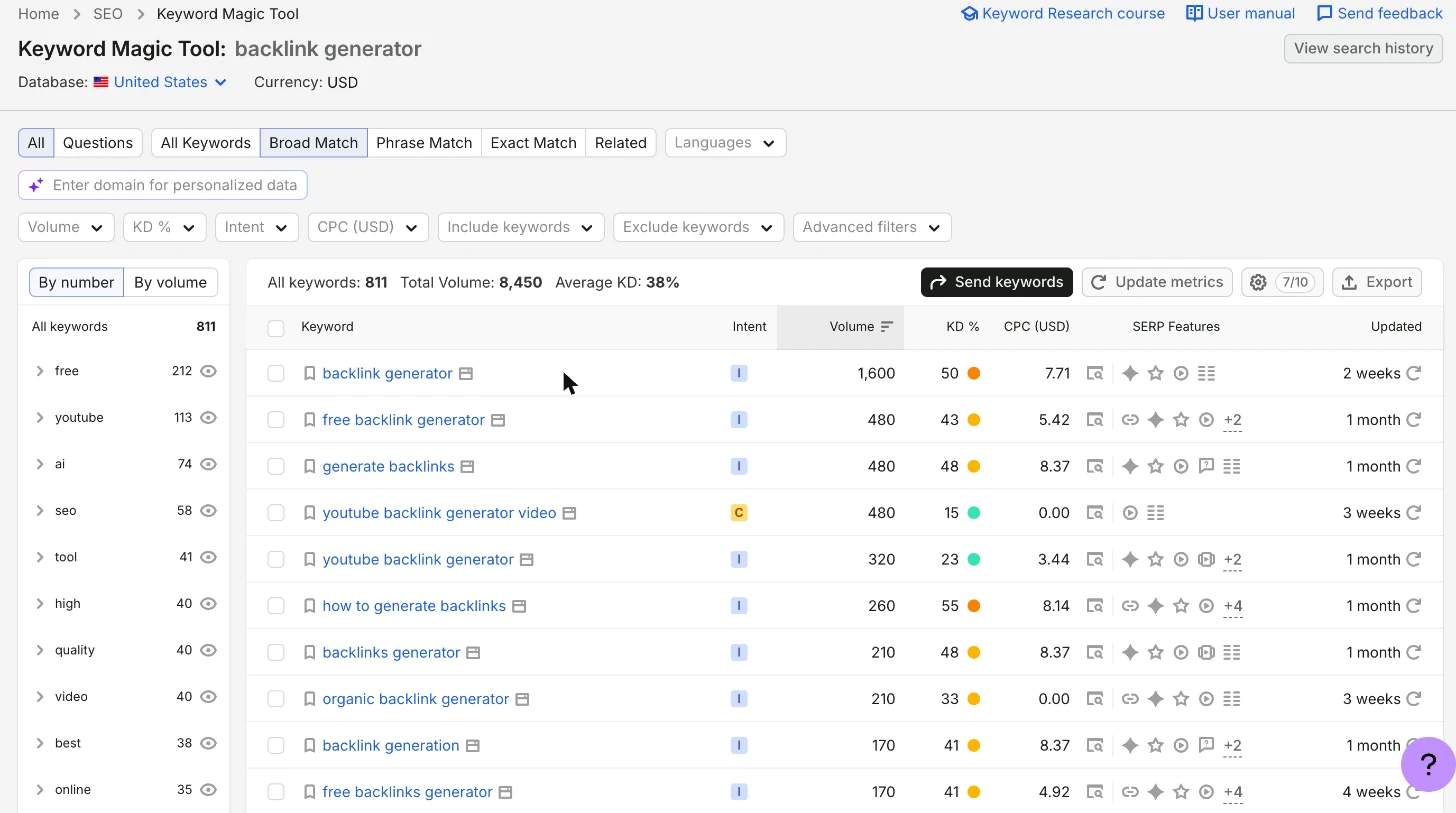1456x813 pixels.
Task: Switch to the Questions tab
Action: pyautogui.click(x=98, y=143)
